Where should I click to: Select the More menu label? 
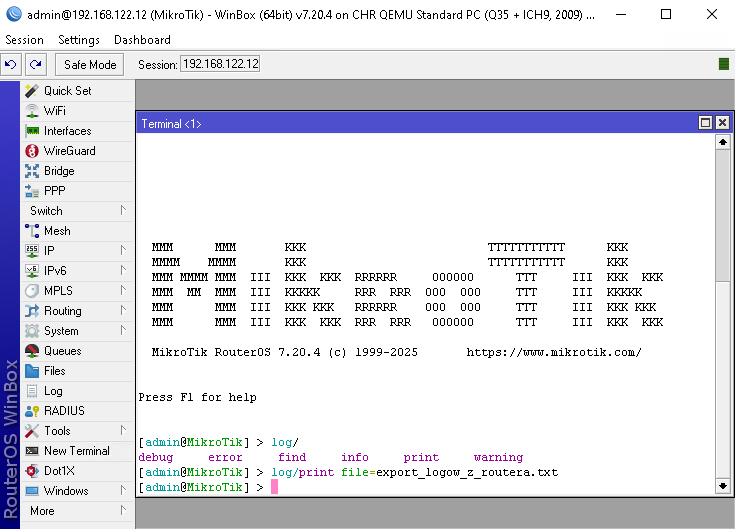coord(42,511)
